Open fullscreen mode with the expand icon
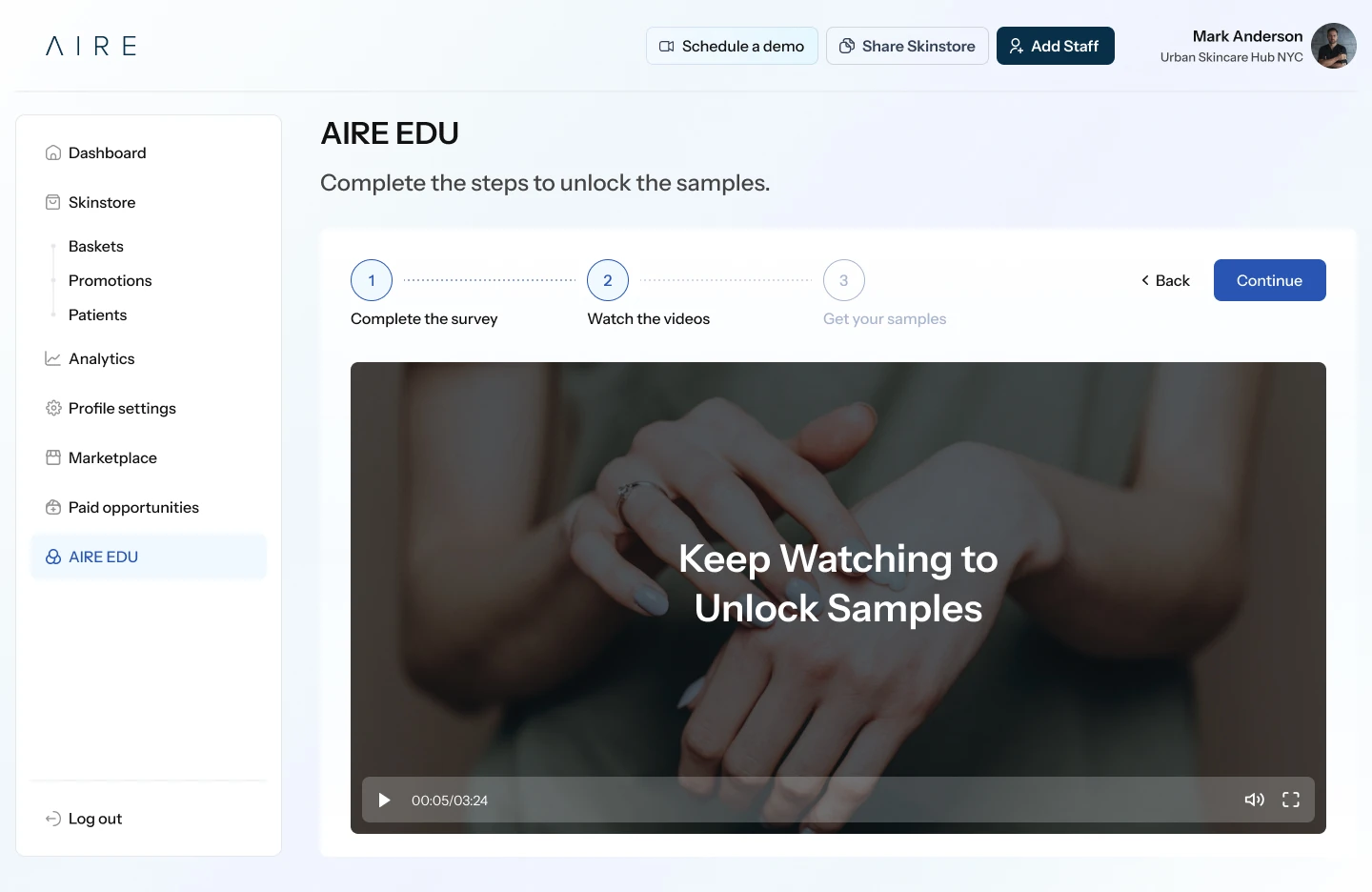 pyautogui.click(x=1291, y=800)
